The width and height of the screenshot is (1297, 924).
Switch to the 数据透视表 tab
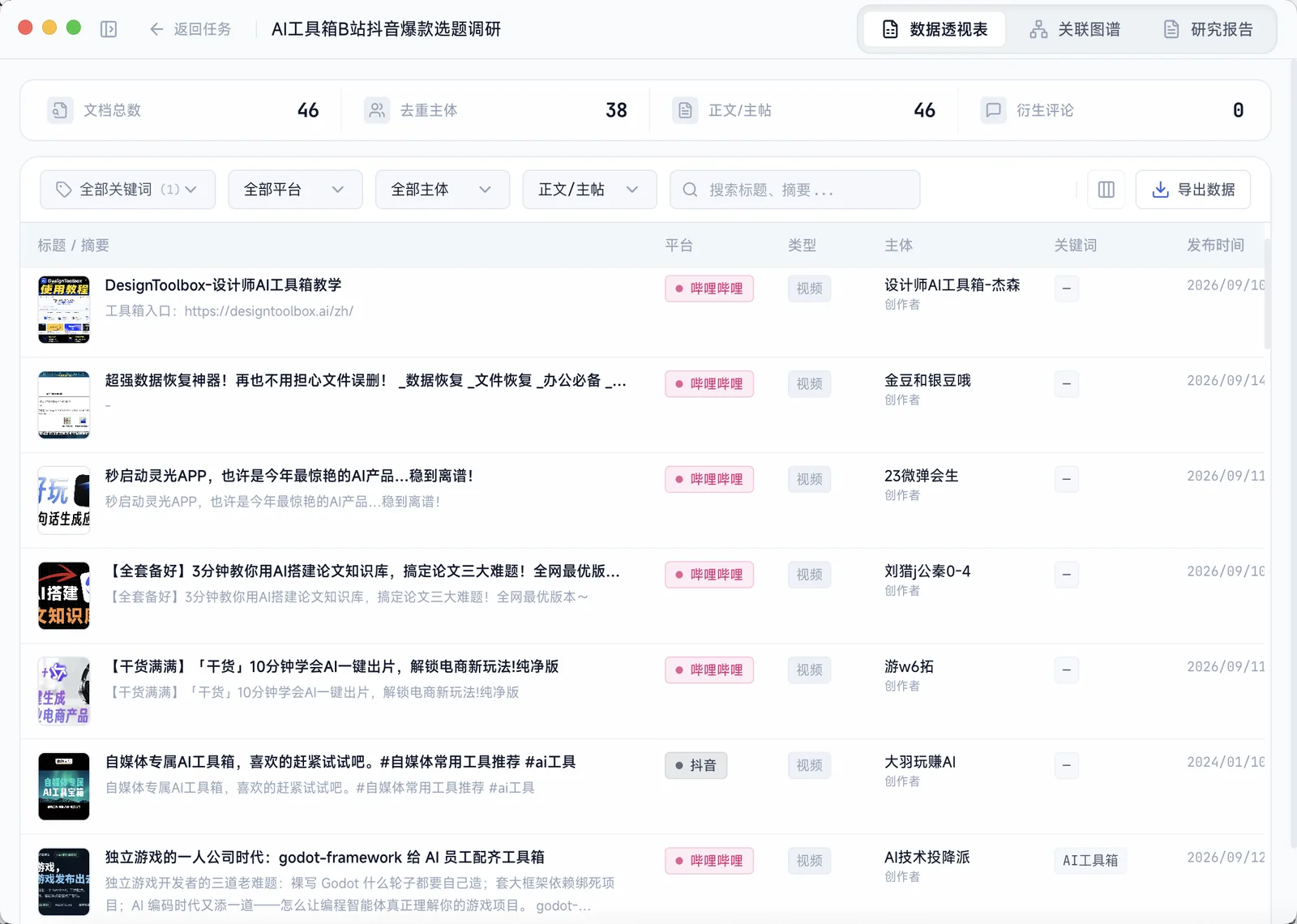(x=935, y=29)
